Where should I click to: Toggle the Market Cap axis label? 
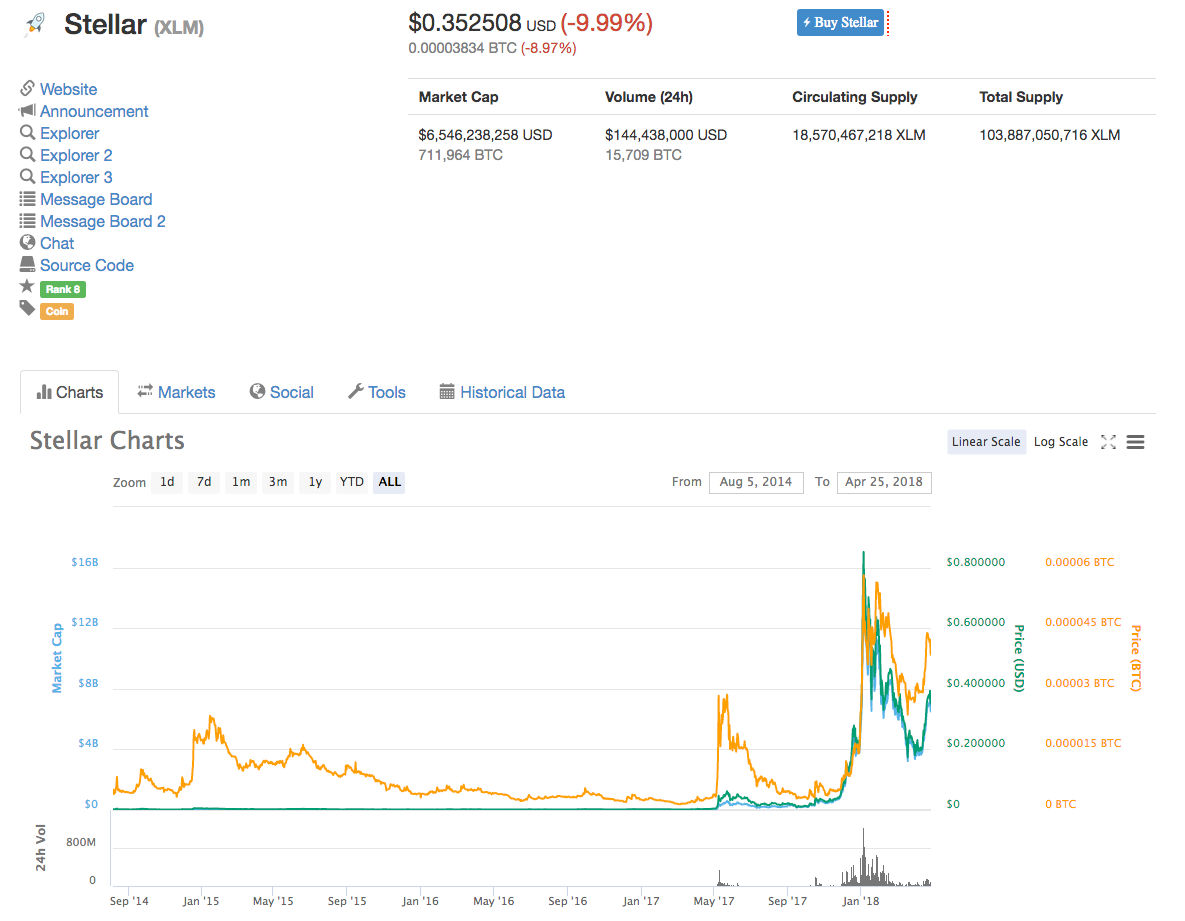pos(57,658)
